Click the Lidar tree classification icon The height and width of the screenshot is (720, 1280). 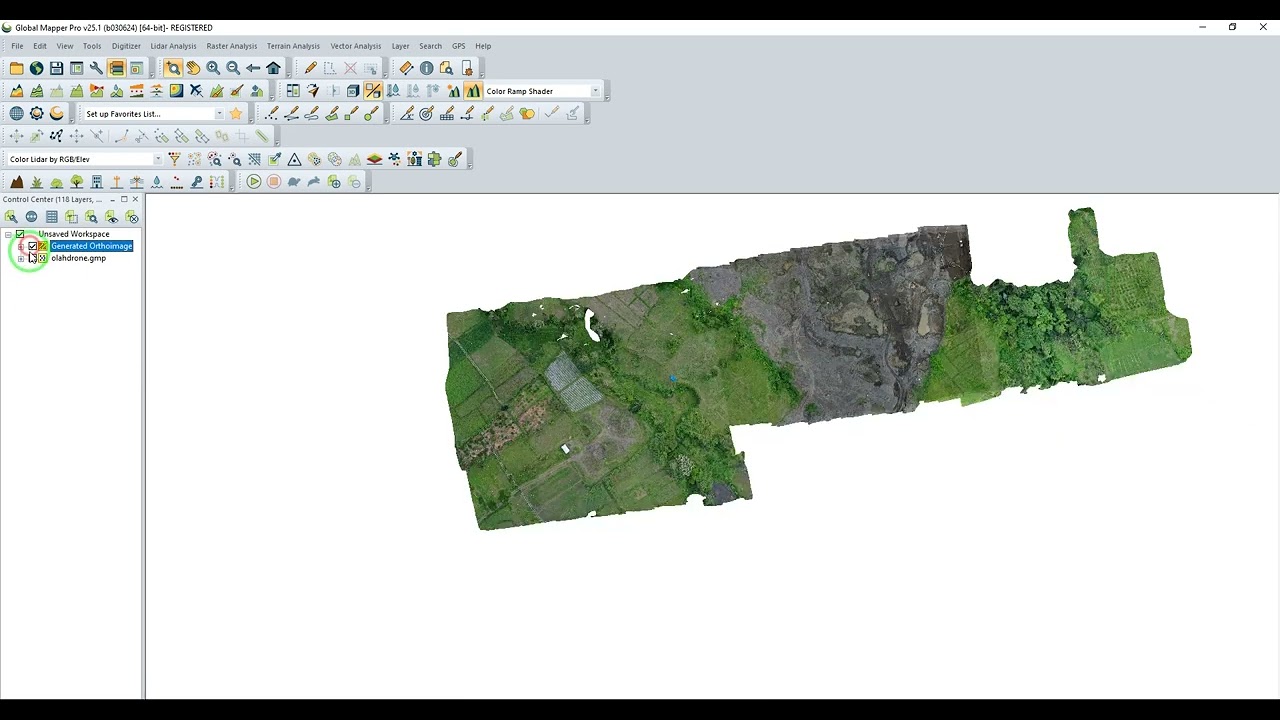(76, 182)
